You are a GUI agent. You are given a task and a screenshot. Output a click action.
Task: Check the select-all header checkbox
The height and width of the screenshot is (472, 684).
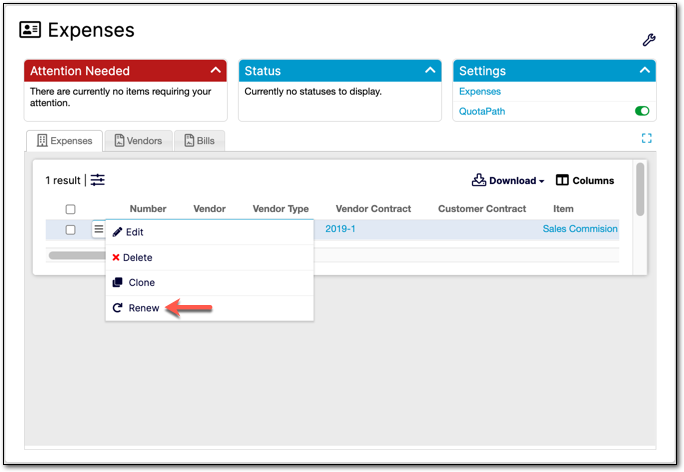pyautogui.click(x=70, y=209)
